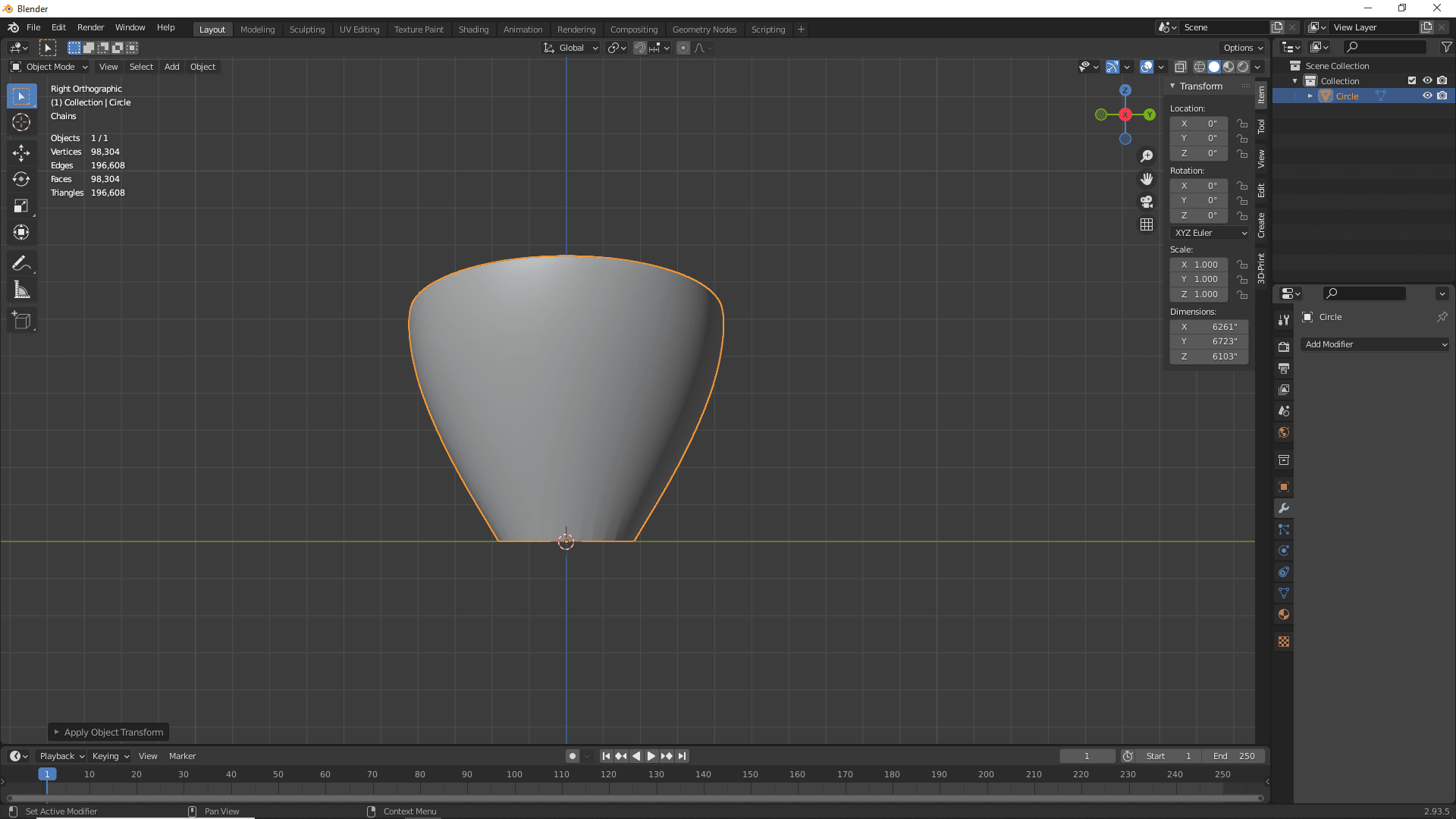This screenshot has height=819, width=1456.
Task: Click the Transform tool icon
Action: point(22,232)
